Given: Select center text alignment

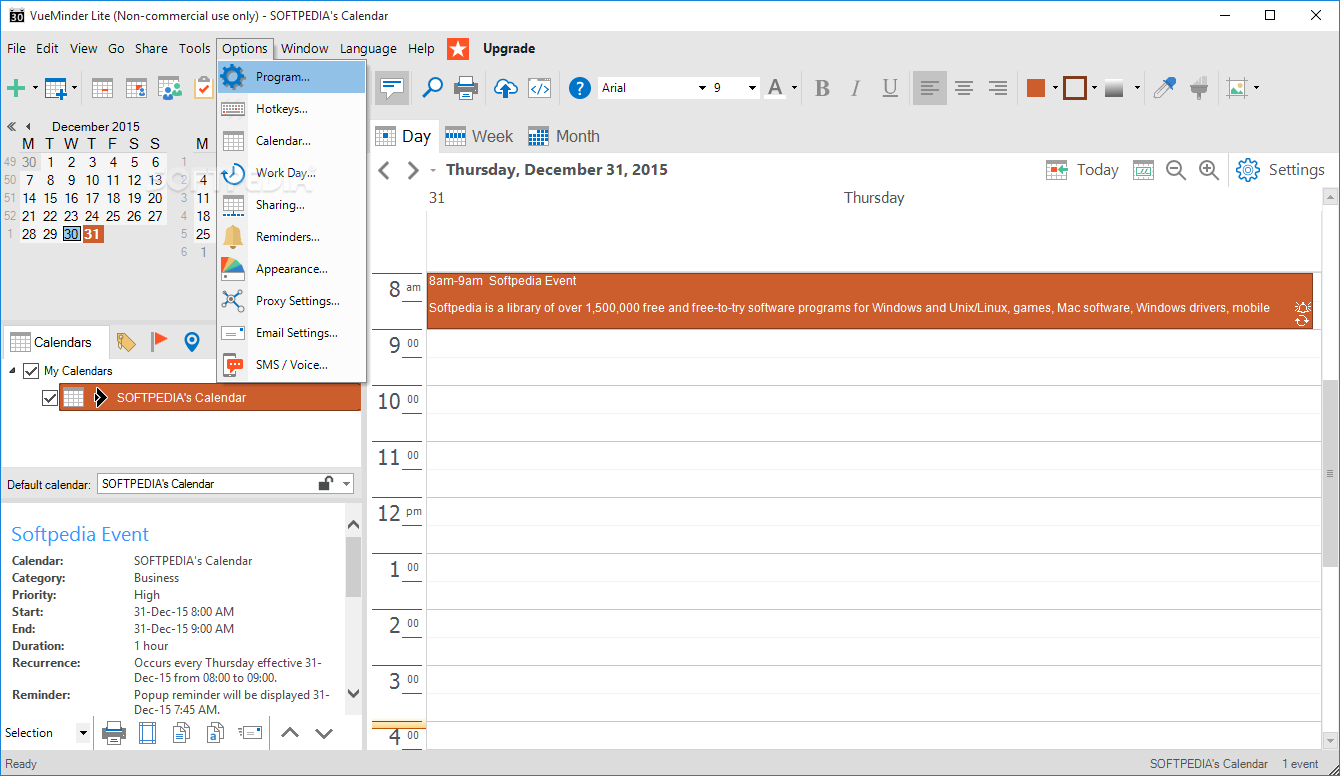Looking at the screenshot, I should (964, 88).
